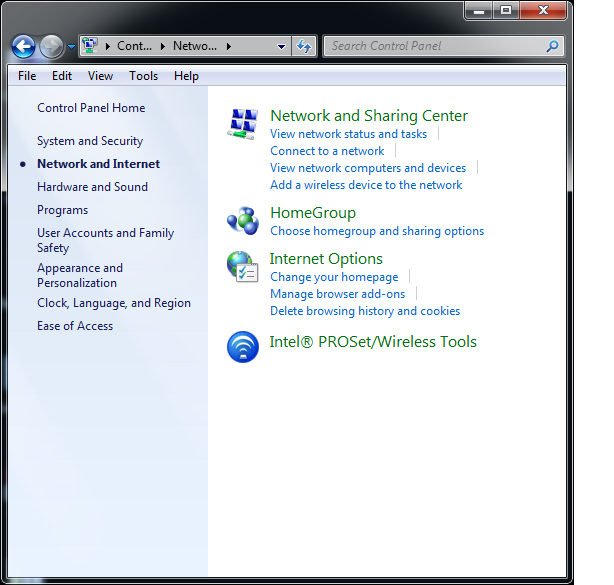Click the Internet Options globe icon
Image resolution: width=614 pixels, height=585 pixels.
tap(243, 267)
